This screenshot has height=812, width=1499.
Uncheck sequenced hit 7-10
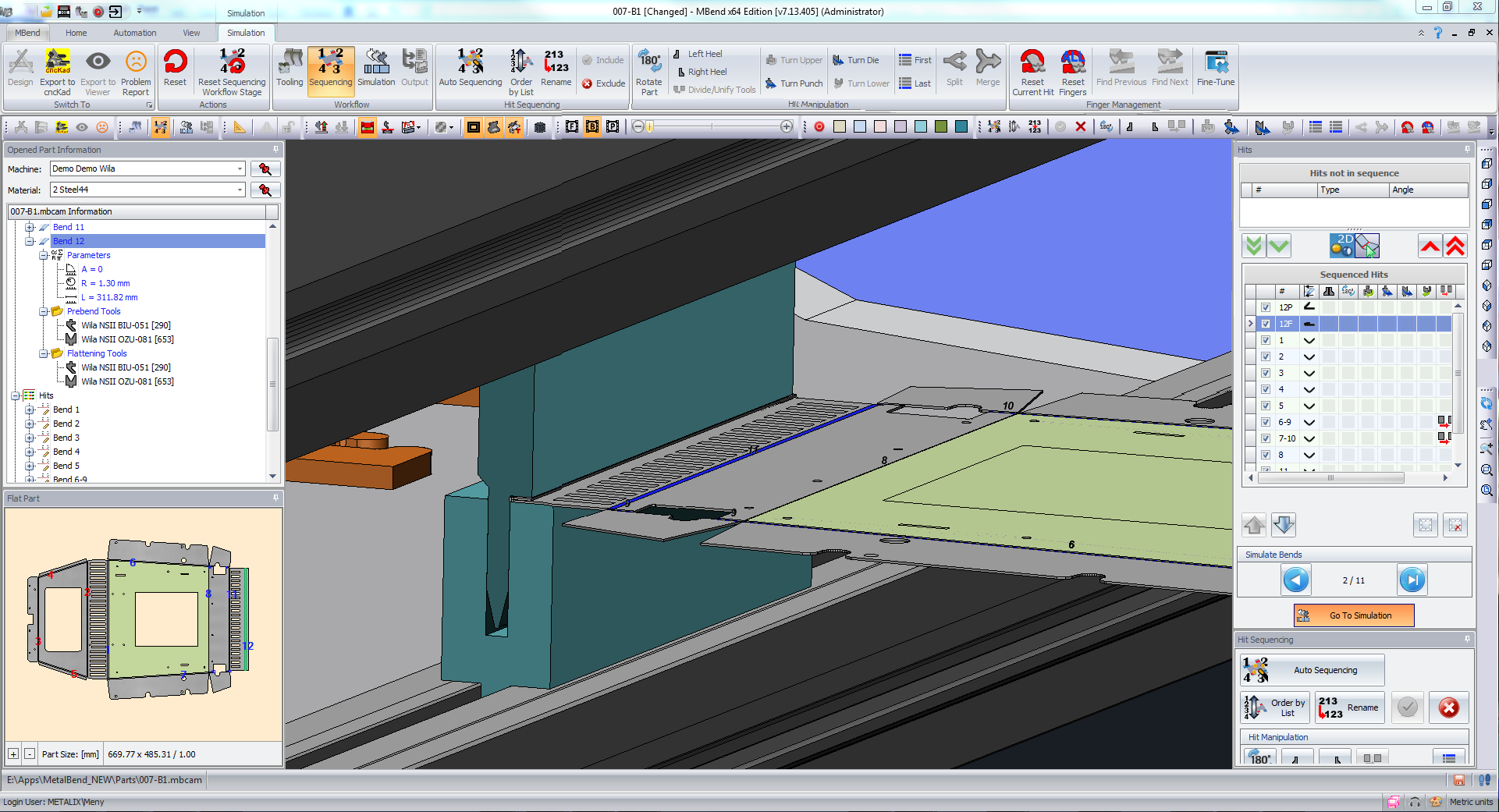(1266, 438)
